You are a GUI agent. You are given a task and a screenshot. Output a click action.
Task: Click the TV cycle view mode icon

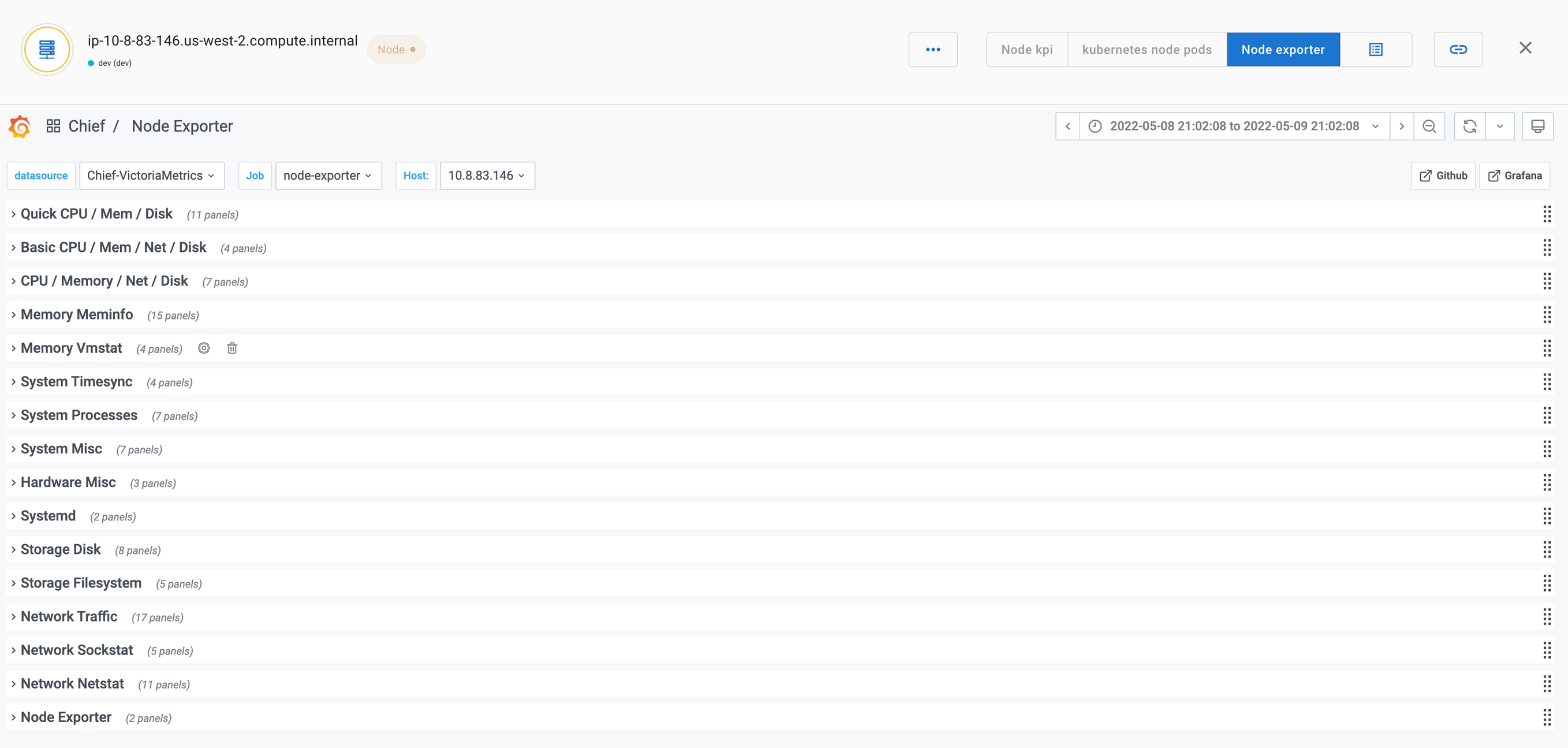tap(1537, 126)
